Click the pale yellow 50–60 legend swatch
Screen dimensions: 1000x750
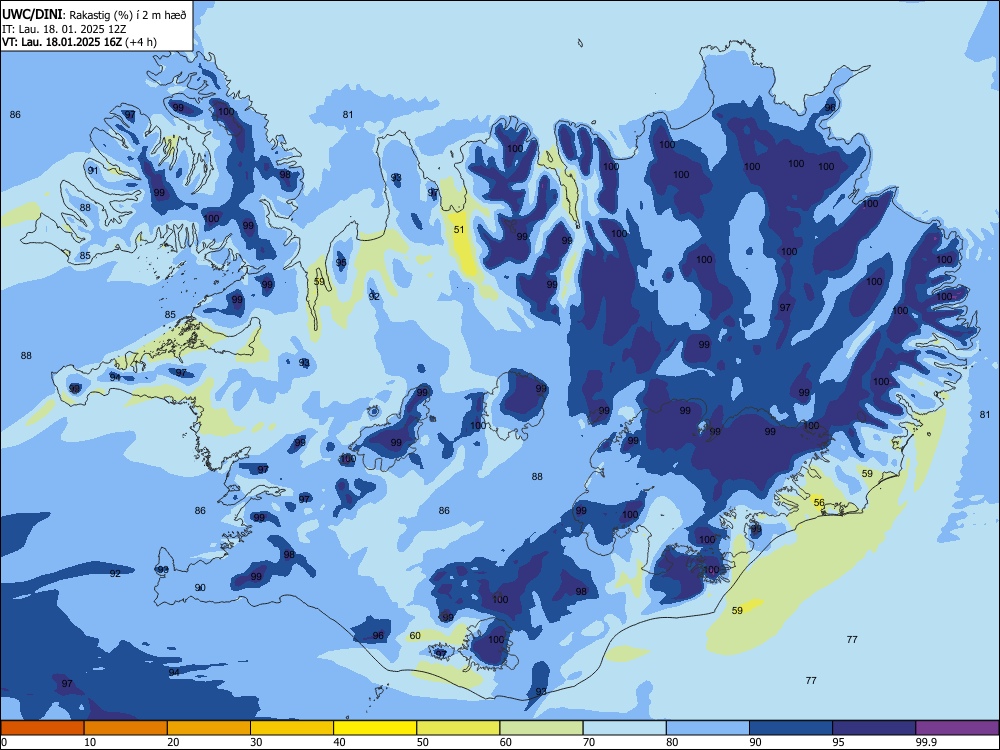tap(459, 728)
